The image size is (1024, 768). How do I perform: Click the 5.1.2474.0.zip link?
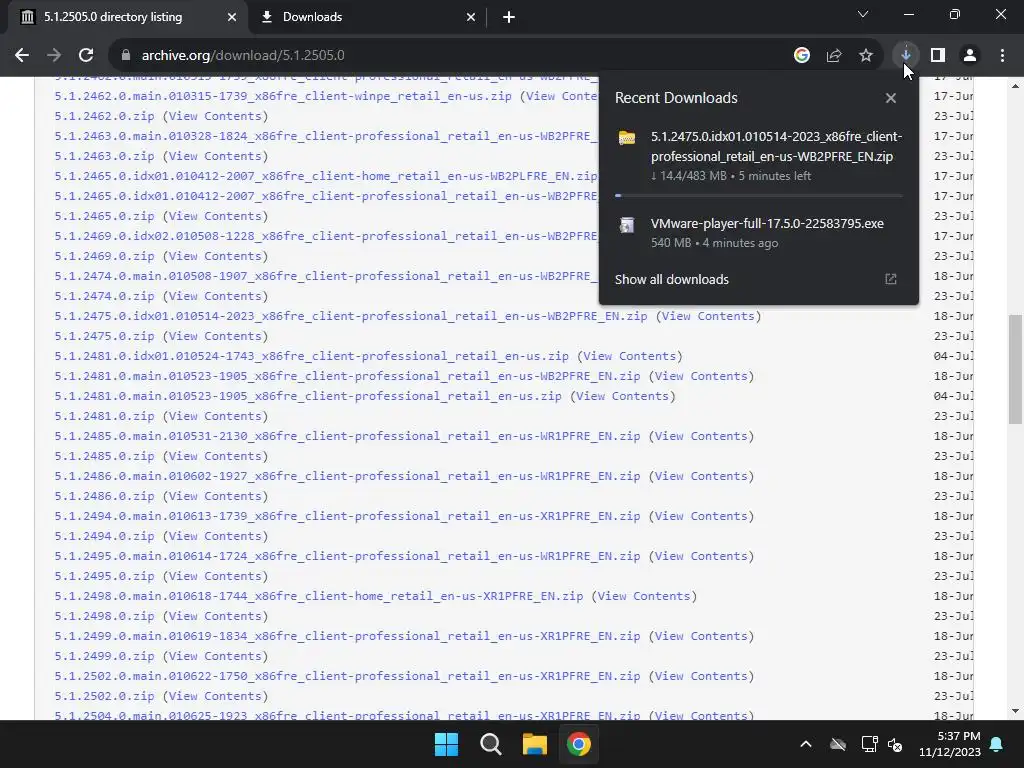(x=104, y=296)
